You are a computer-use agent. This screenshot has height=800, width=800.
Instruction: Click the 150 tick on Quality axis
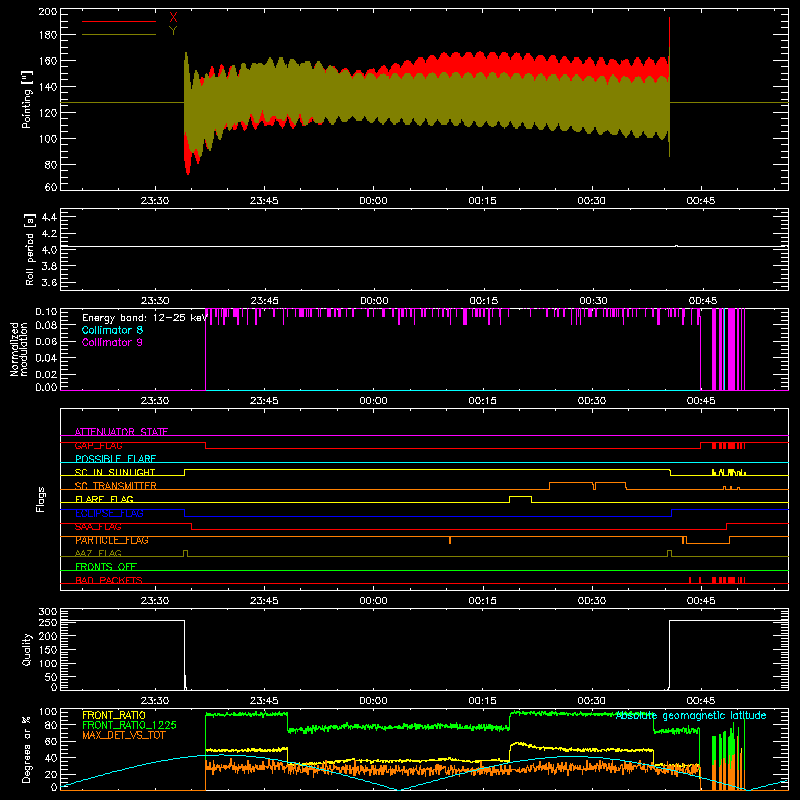tap(47, 650)
